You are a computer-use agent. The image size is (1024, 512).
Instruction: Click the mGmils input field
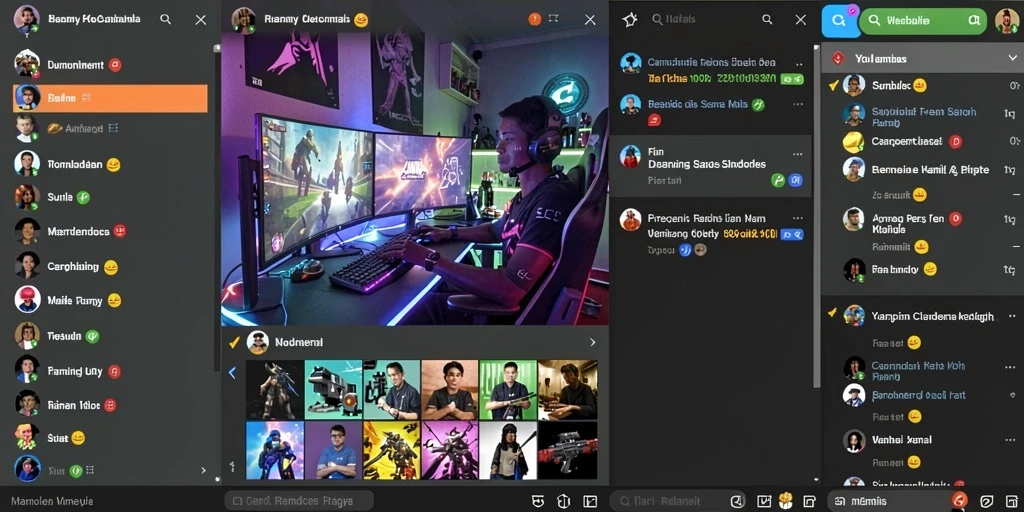click(898, 501)
